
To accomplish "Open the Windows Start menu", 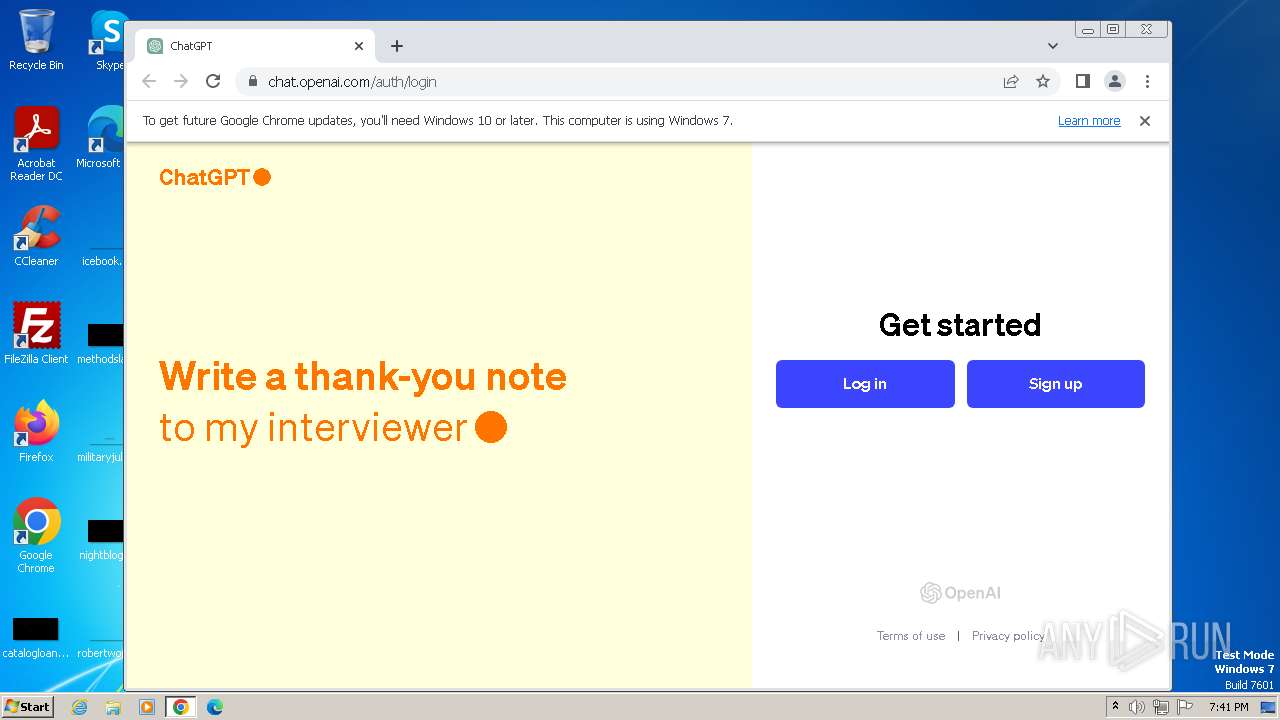I will (28, 707).
